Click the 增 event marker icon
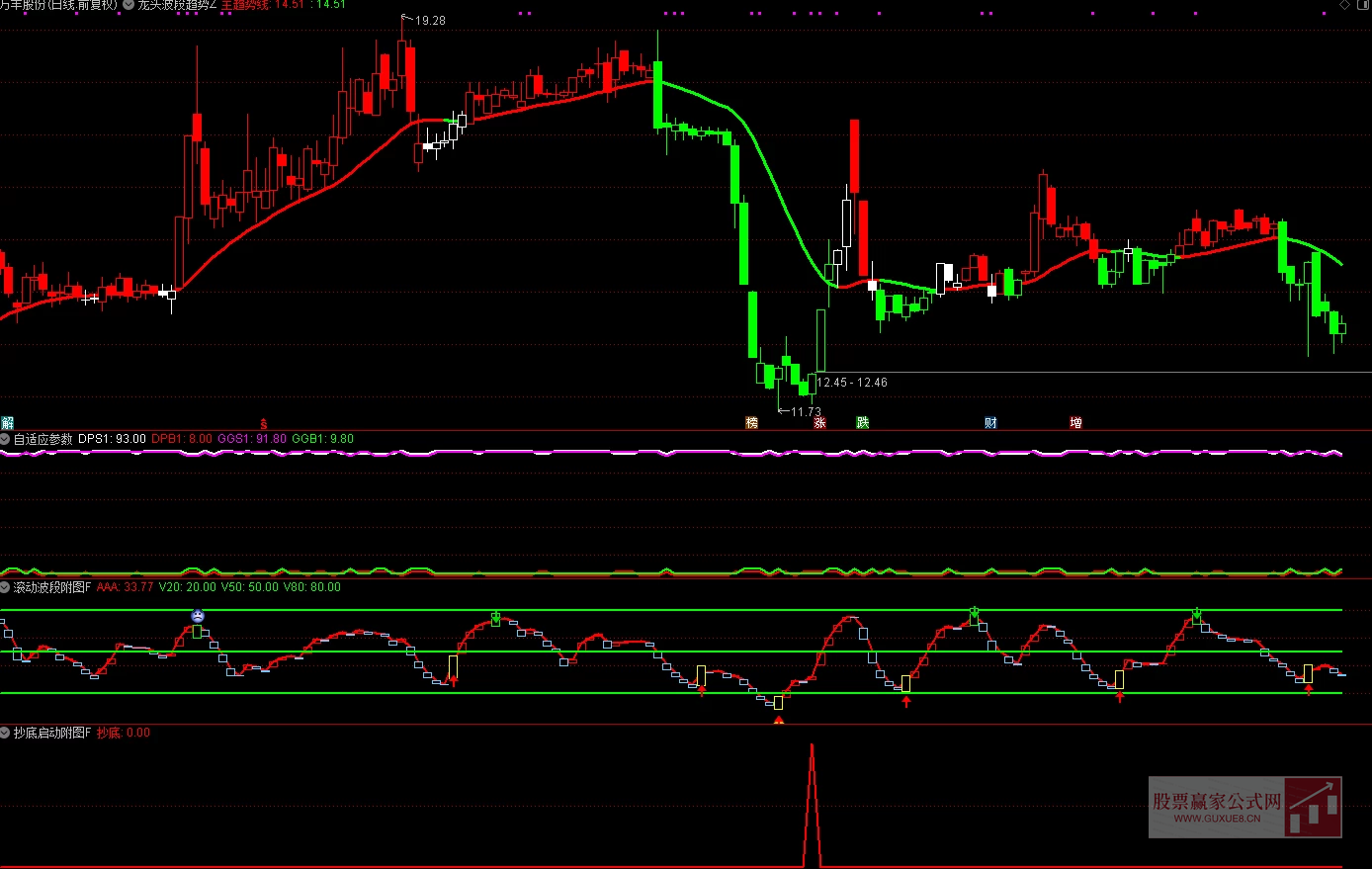 click(x=1075, y=423)
